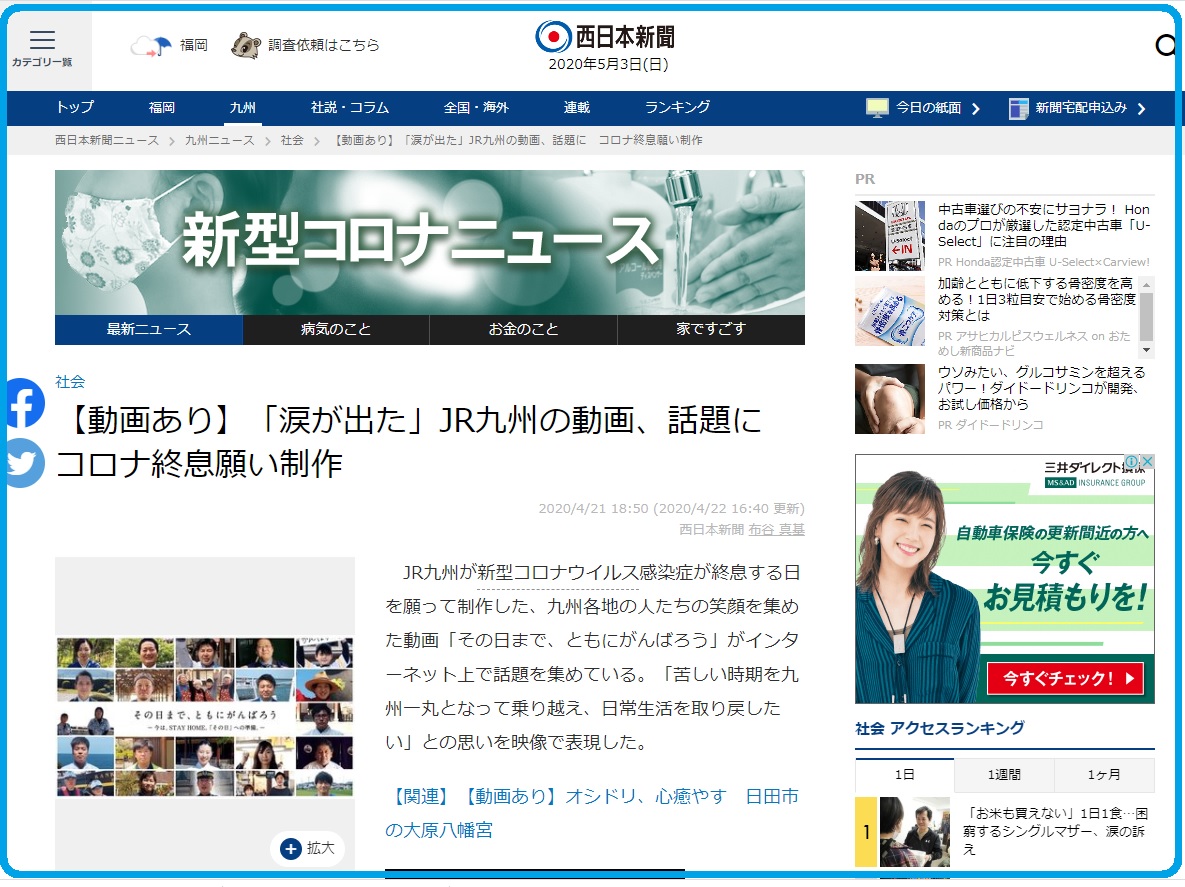1185x887 pixels.
Task: Click header date 2020年5月3日(日)
Action: pos(608,64)
